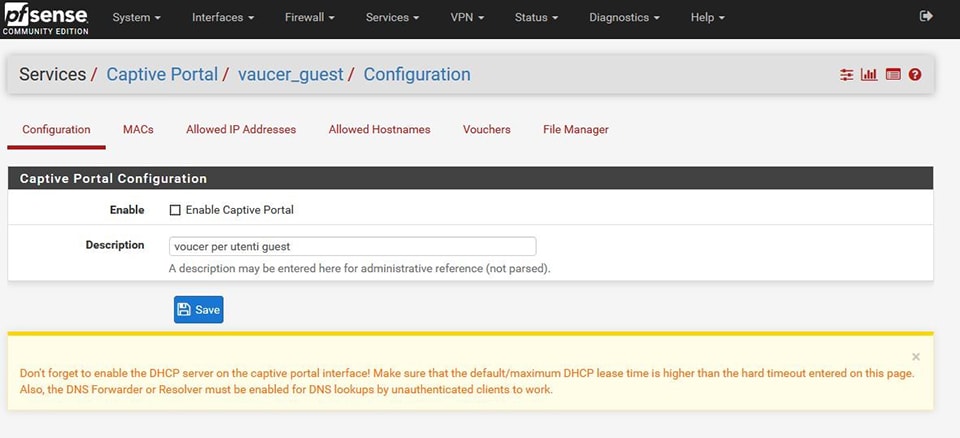Open the Allowed IP Addresses tab
Viewport: 960px width, 438px height.
(241, 130)
